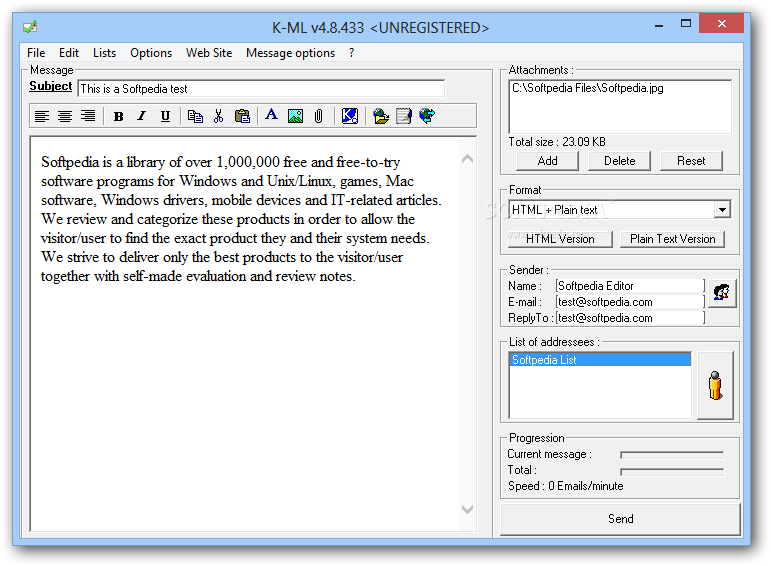Click the ReplyTo field
The image size is (771, 566).
(630, 318)
